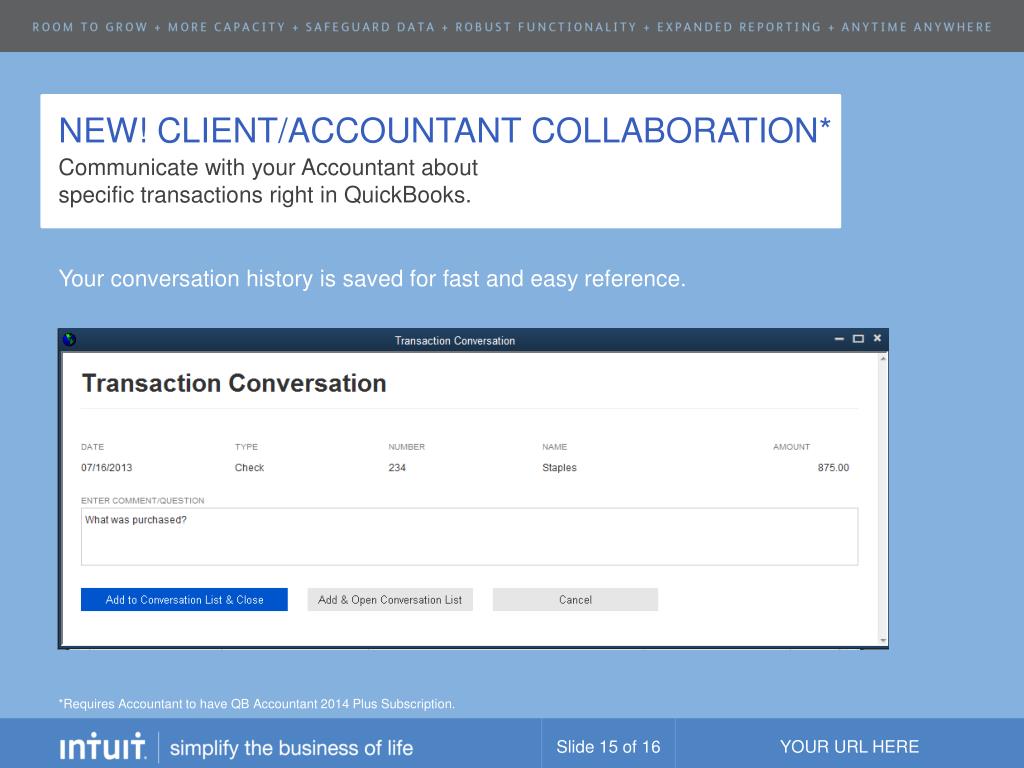This screenshot has width=1024, height=768.
Task: Click the NEW! CLIENT/ACCOUNTANT COLLABORATION title
Action: [x=445, y=130]
